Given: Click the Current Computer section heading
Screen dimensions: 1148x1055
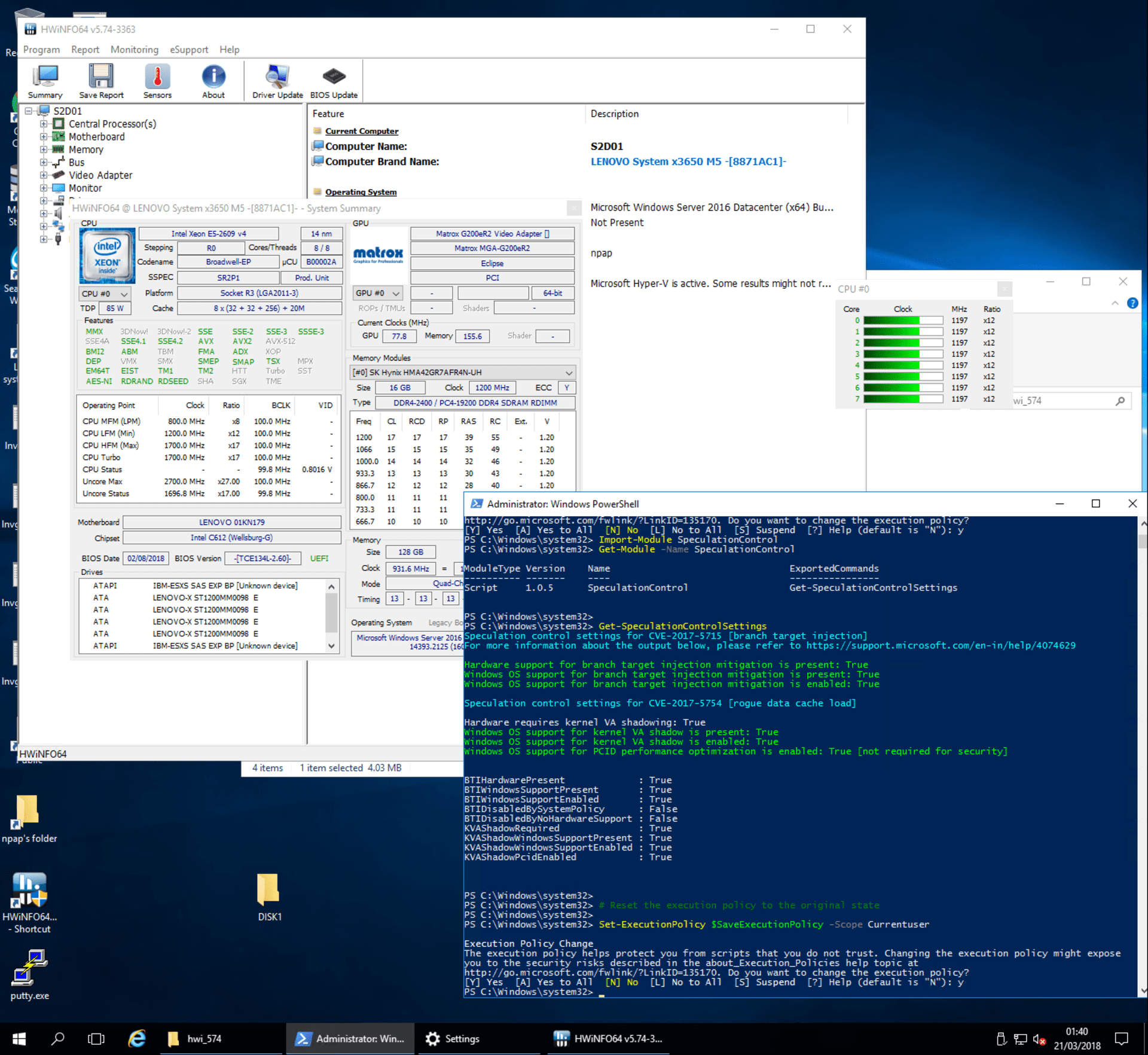Looking at the screenshot, I should pos(361,131).
